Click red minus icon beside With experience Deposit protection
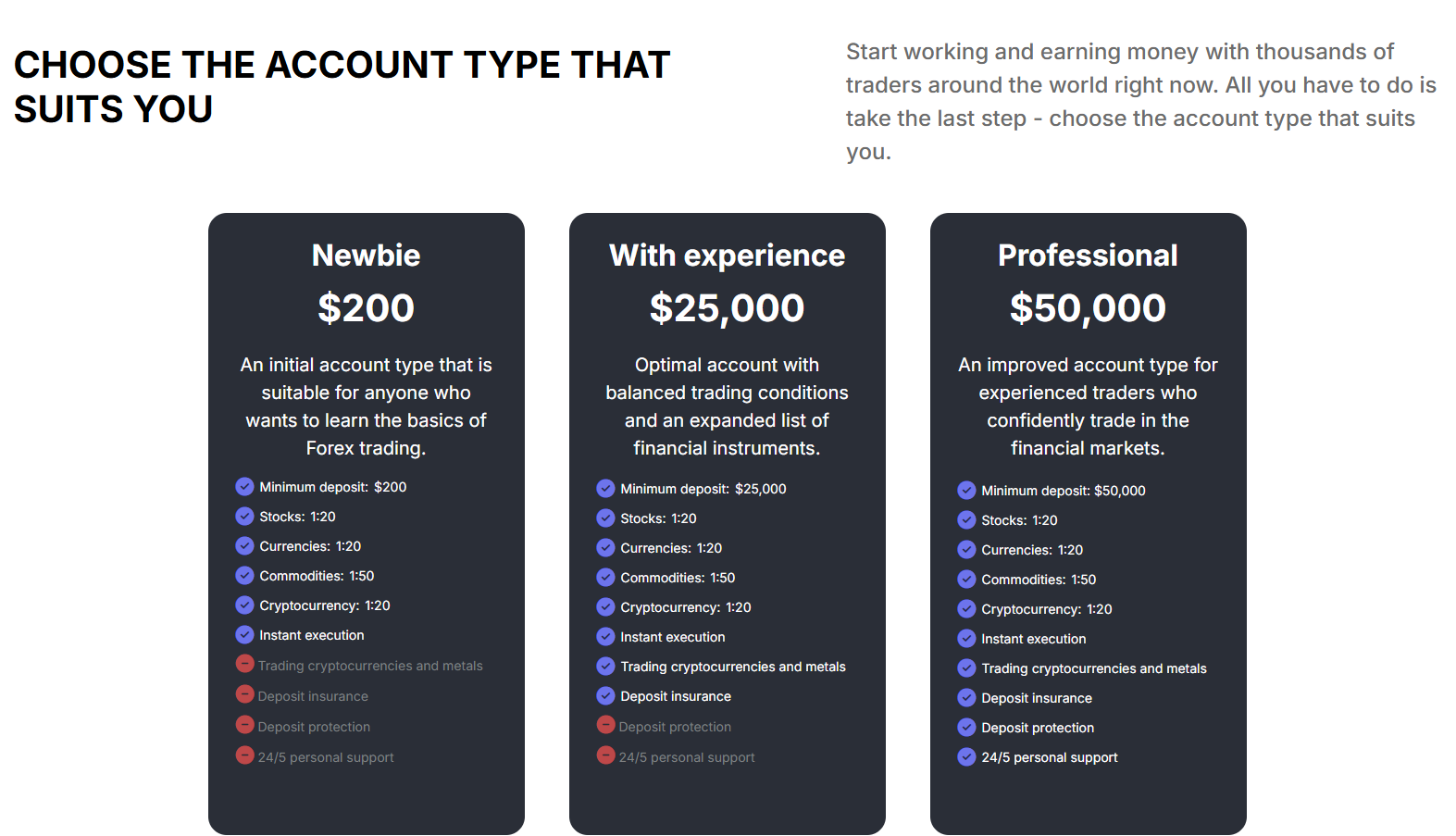Viewport: 1456px width, 836px height. pyautogui.click(x=605, y=724)
